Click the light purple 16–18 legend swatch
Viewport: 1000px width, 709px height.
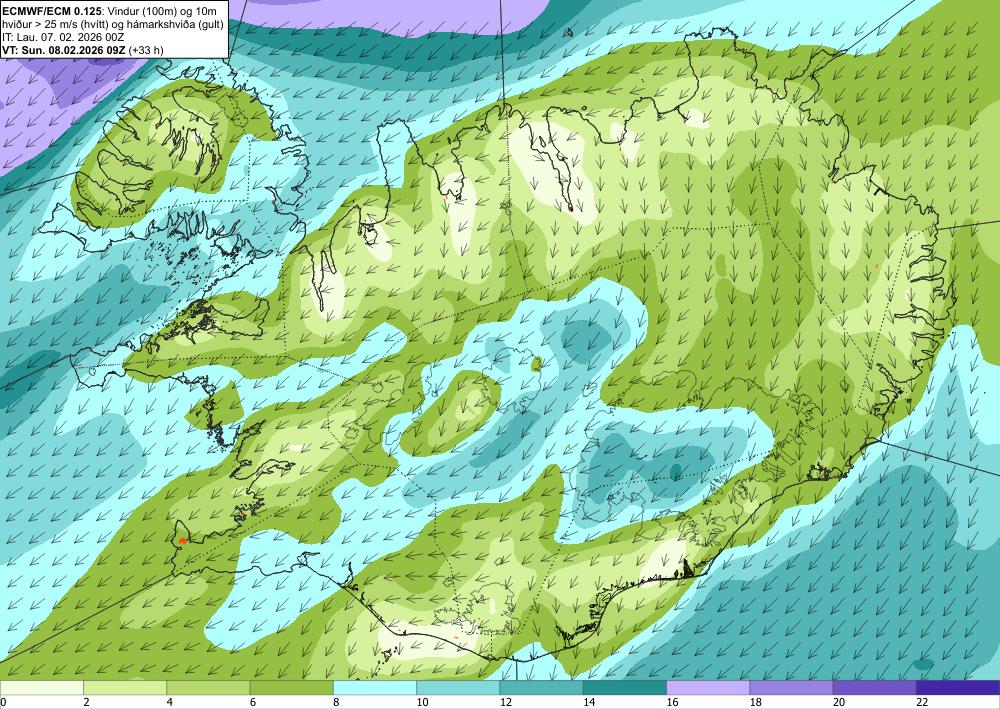[708, 688]
